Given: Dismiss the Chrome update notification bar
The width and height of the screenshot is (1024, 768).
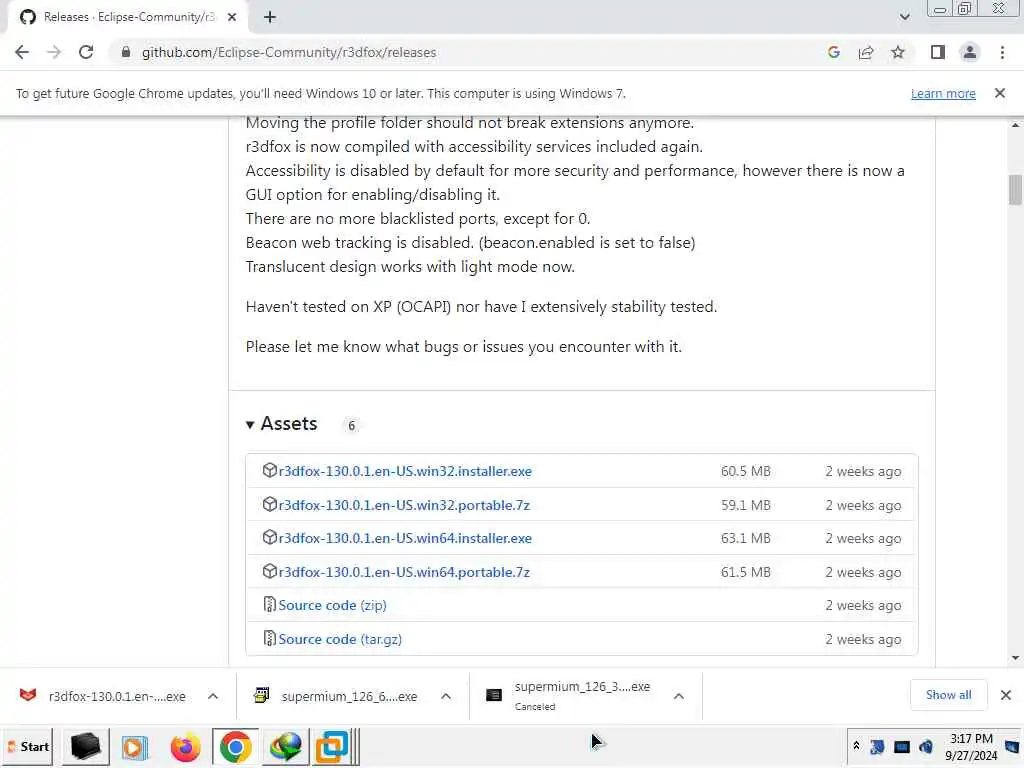Looking at the screenshot, I should (x=1000, y=93).
